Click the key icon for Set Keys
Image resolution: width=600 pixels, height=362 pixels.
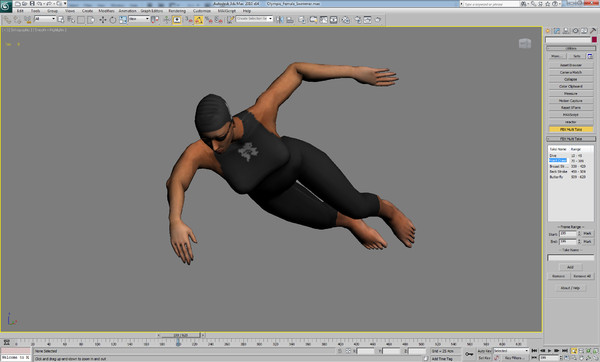tap(469, 354)
